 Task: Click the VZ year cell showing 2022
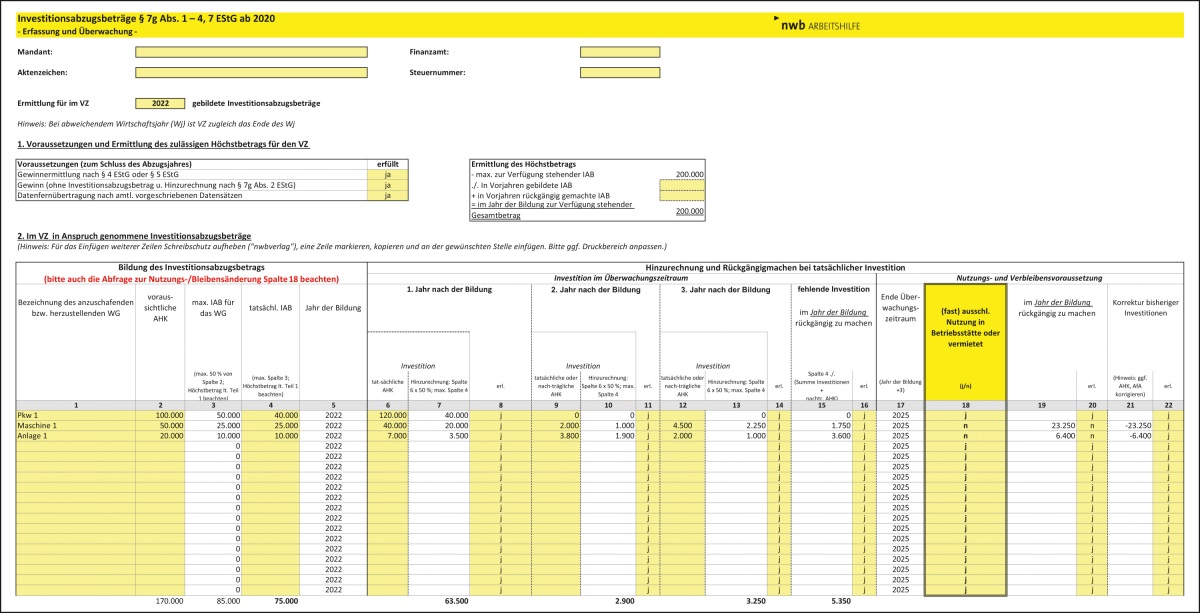160,103
